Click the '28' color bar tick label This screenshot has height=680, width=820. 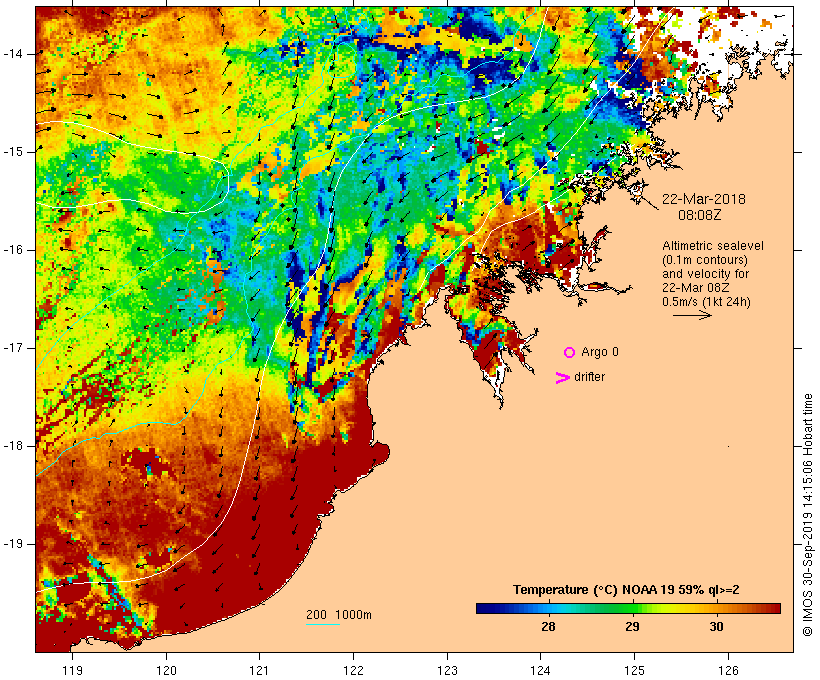(548, 627)
